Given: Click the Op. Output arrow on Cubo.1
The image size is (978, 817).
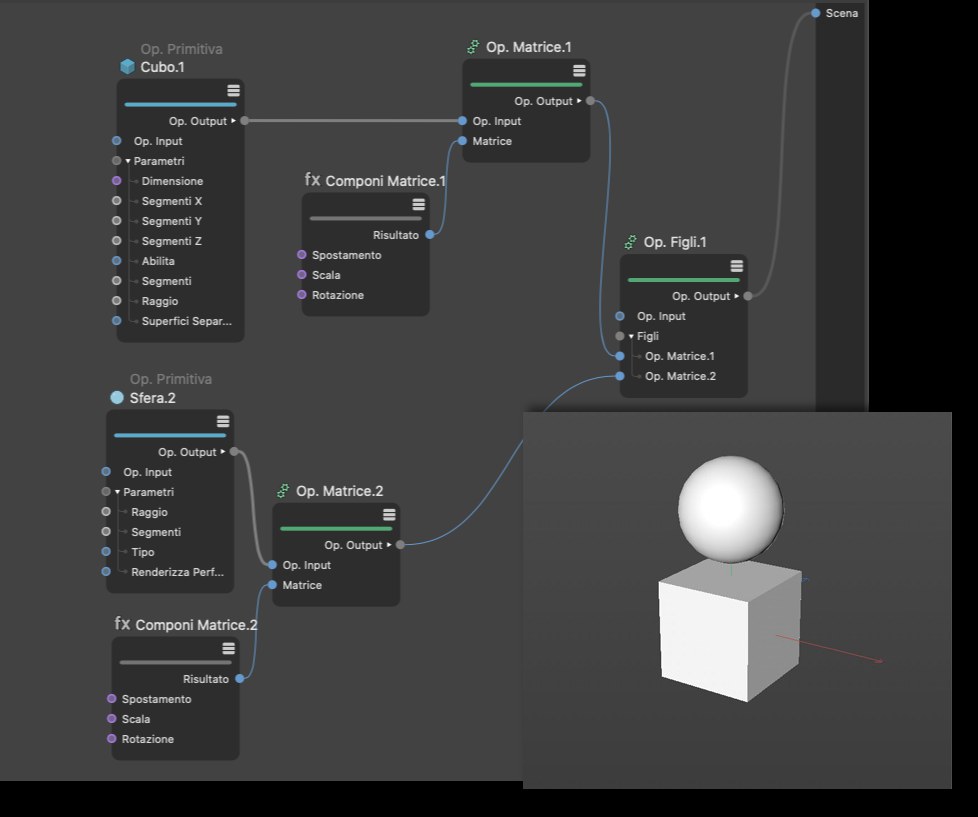Looking at the screenshot, I should pos(233,121).
